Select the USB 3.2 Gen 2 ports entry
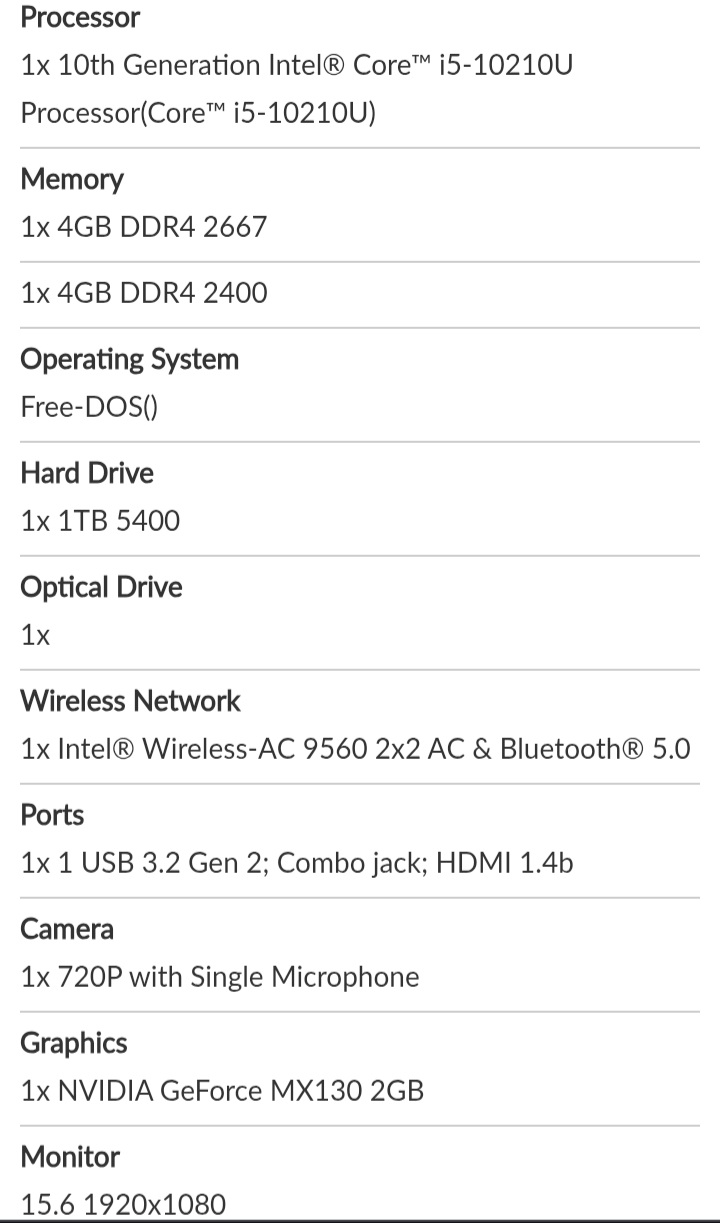This screenshot has height=1223, width=720. (297, 863)
